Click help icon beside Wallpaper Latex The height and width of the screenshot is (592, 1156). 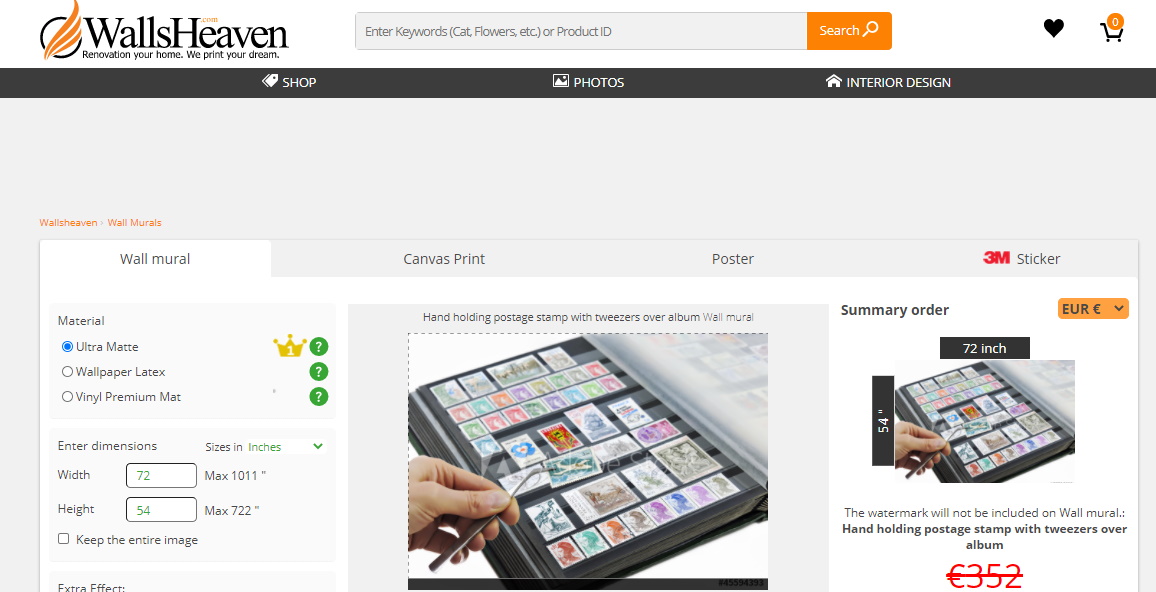tap(318, 372)
